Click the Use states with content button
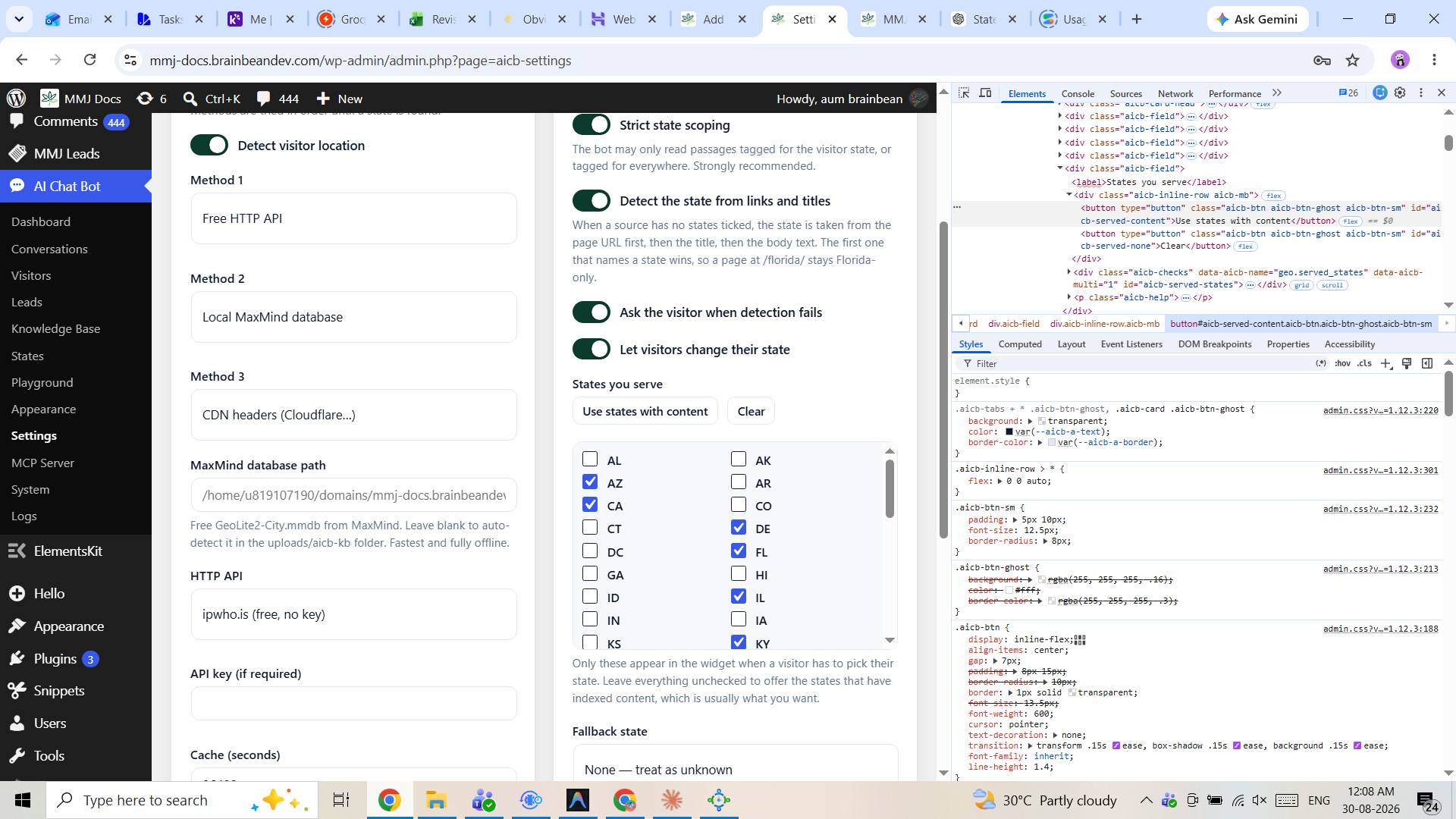 (645, 412)
